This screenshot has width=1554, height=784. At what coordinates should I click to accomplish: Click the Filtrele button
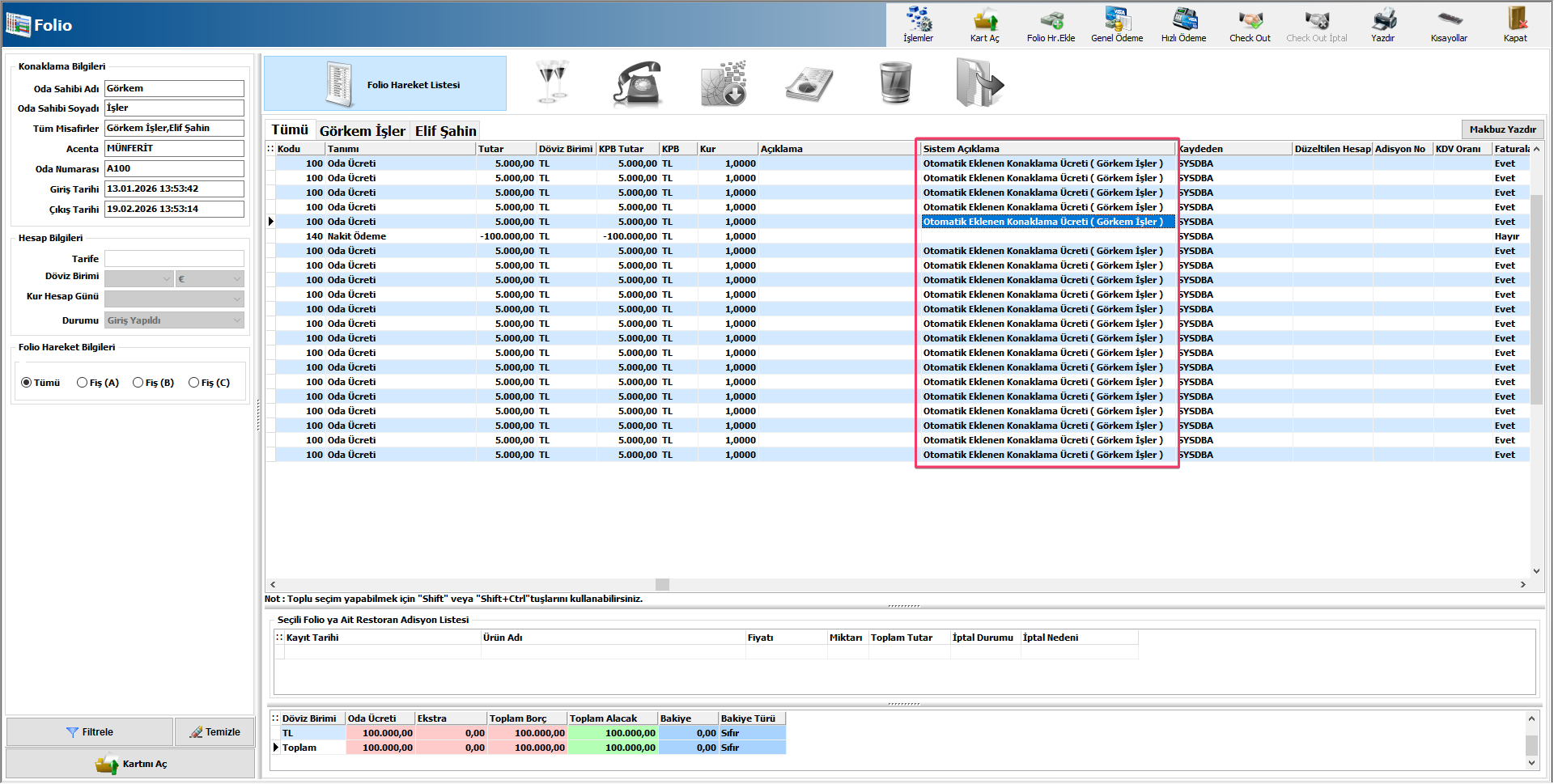click(x=90, y=732)
